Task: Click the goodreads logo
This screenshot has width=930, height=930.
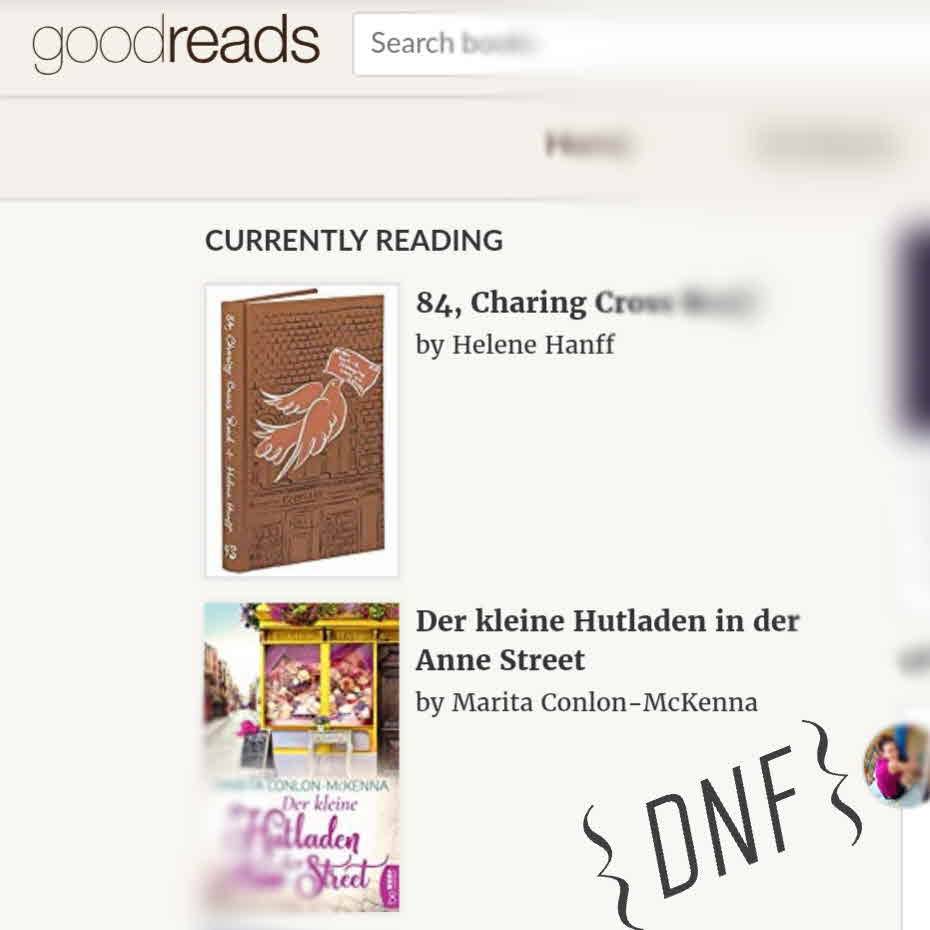Action: point(176,43)
